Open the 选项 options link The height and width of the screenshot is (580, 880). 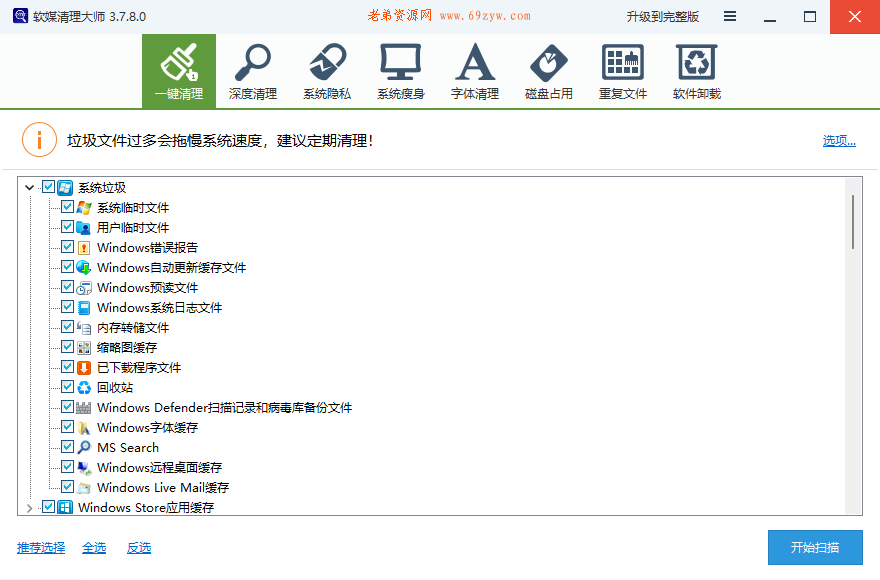(836, 139)
